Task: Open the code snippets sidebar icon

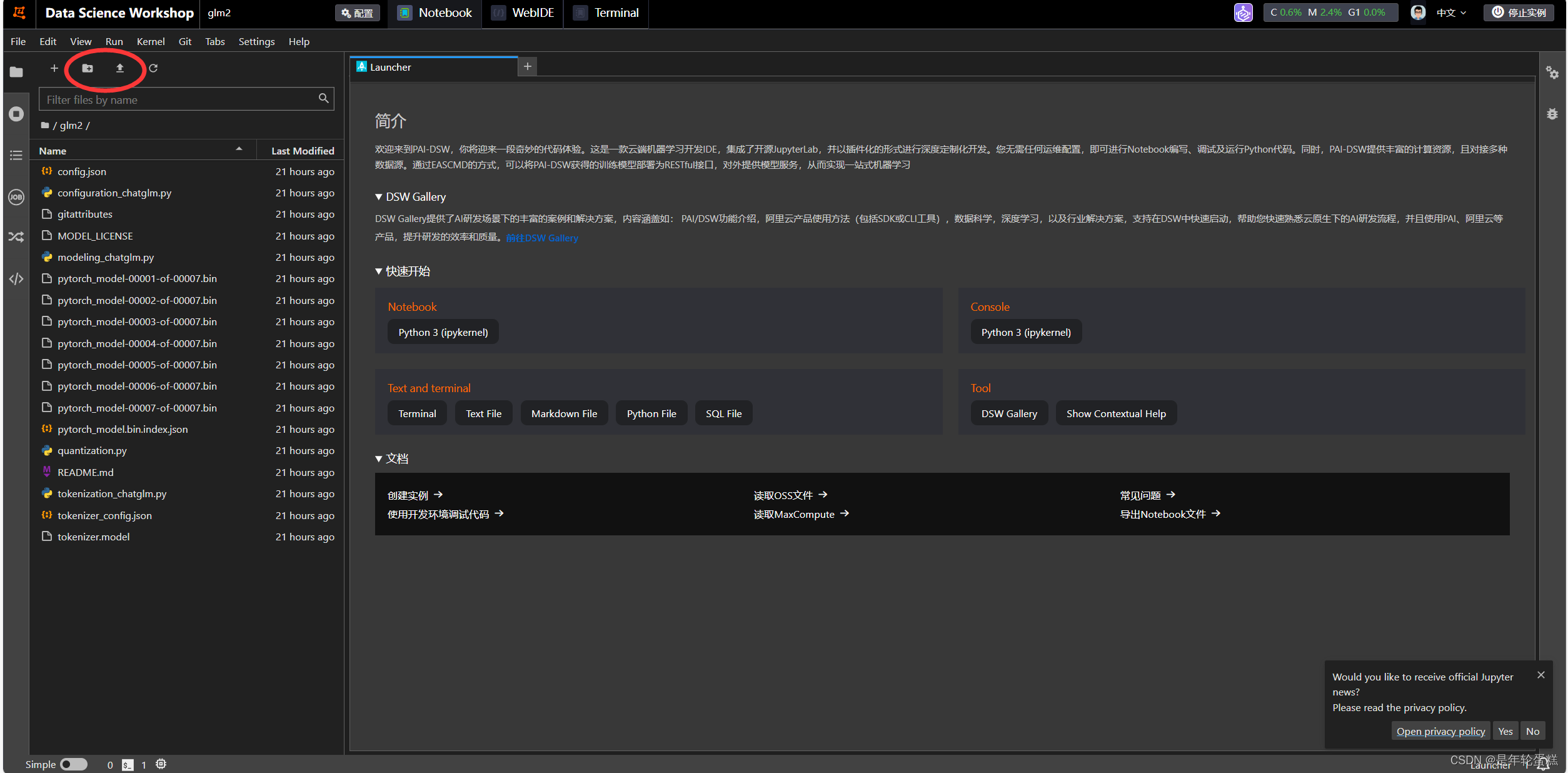Action: tap(16, 278)
